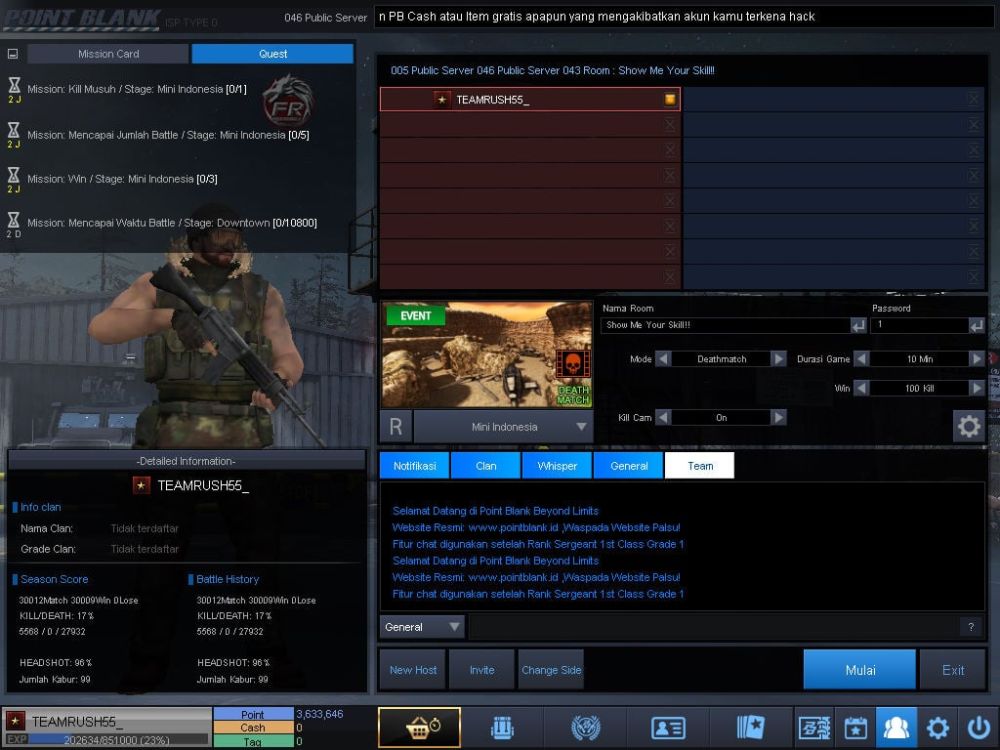Open the Clan chat tab
Viewport: 1000px width, 750px height.
485,466
